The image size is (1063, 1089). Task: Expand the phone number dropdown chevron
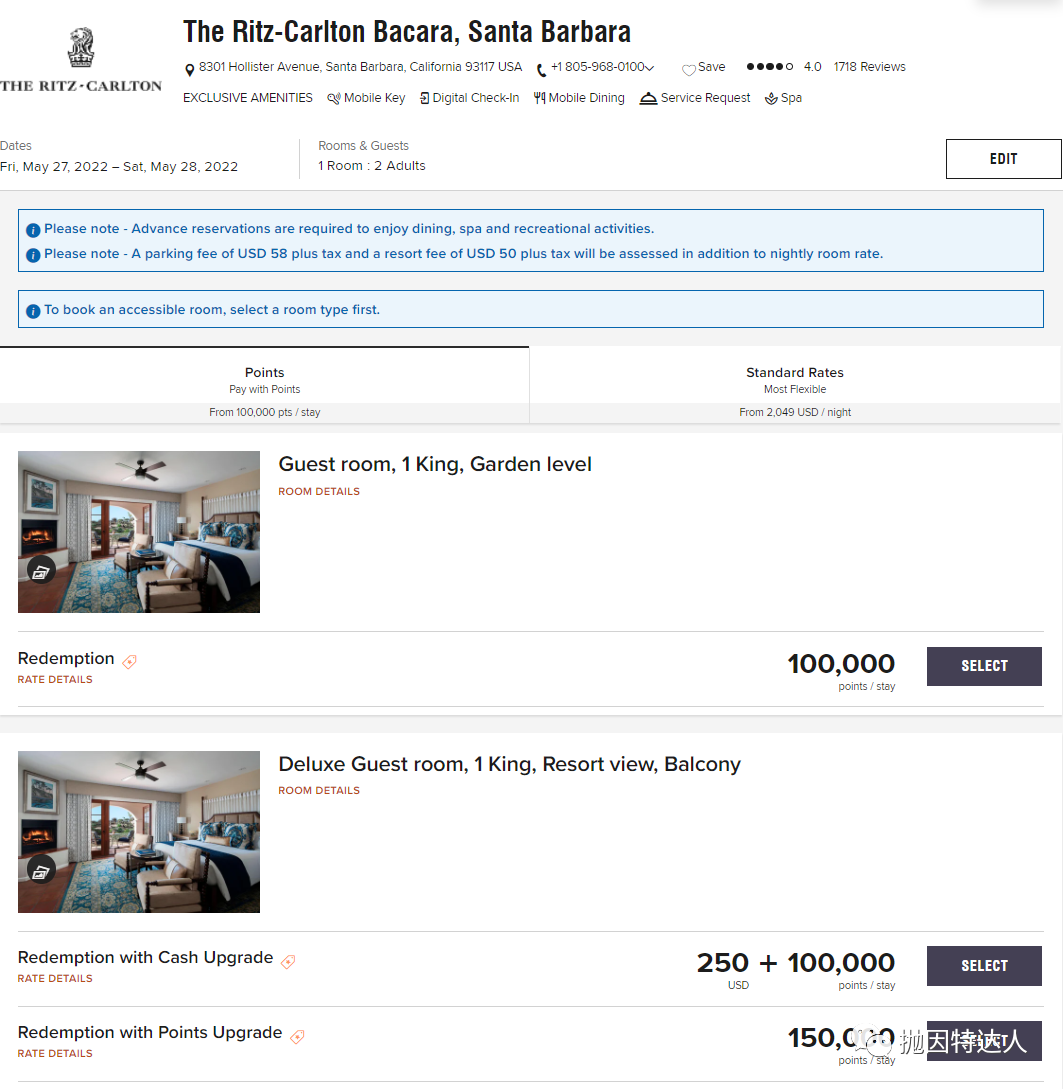click(650, 68)
